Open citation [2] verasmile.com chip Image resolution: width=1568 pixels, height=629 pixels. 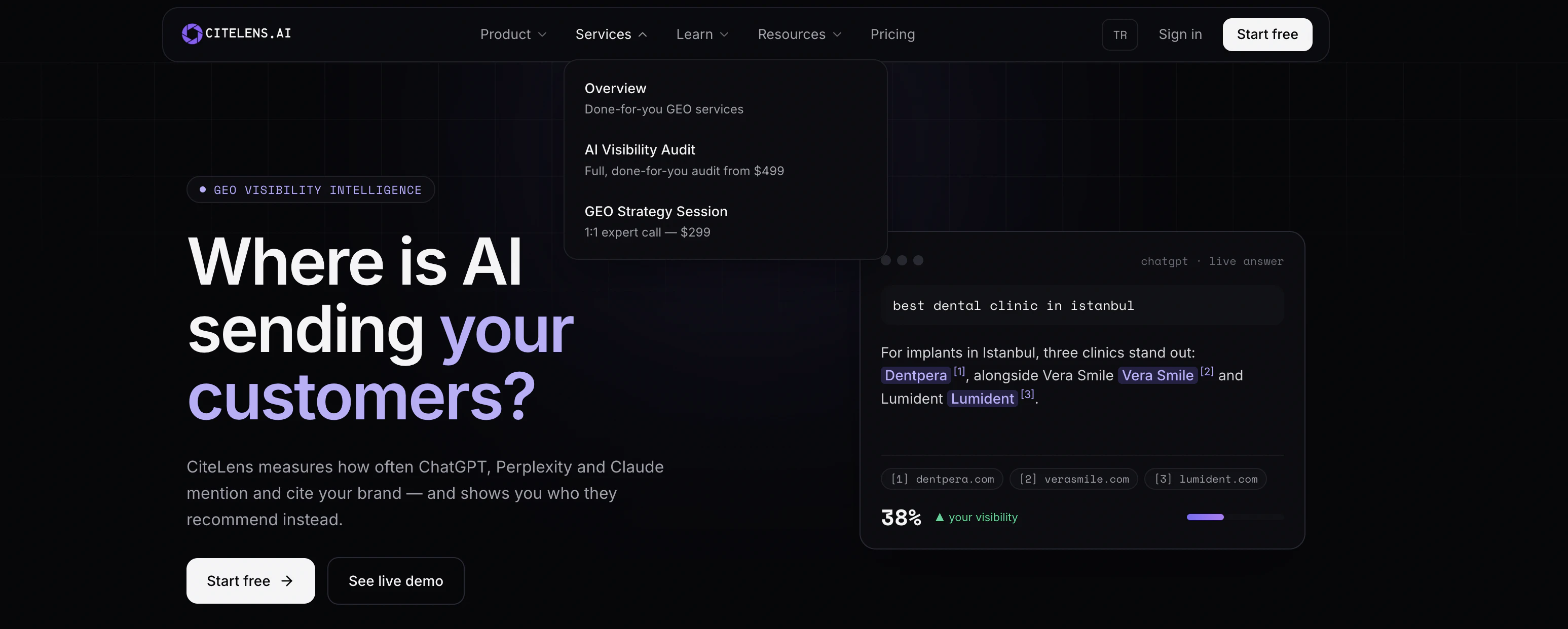(1074, 480)
